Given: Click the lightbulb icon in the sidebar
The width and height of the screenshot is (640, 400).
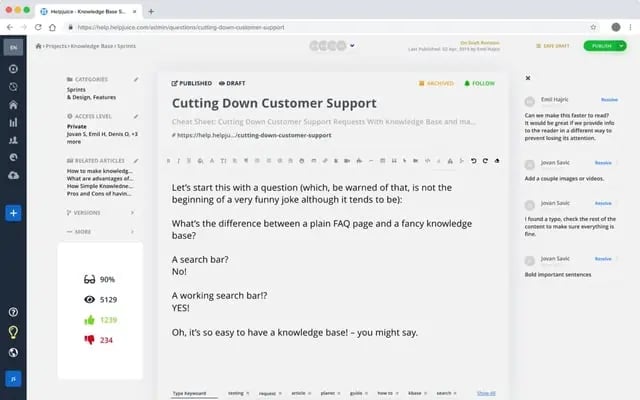Looking at the screenshot, I should coord(13,332).
